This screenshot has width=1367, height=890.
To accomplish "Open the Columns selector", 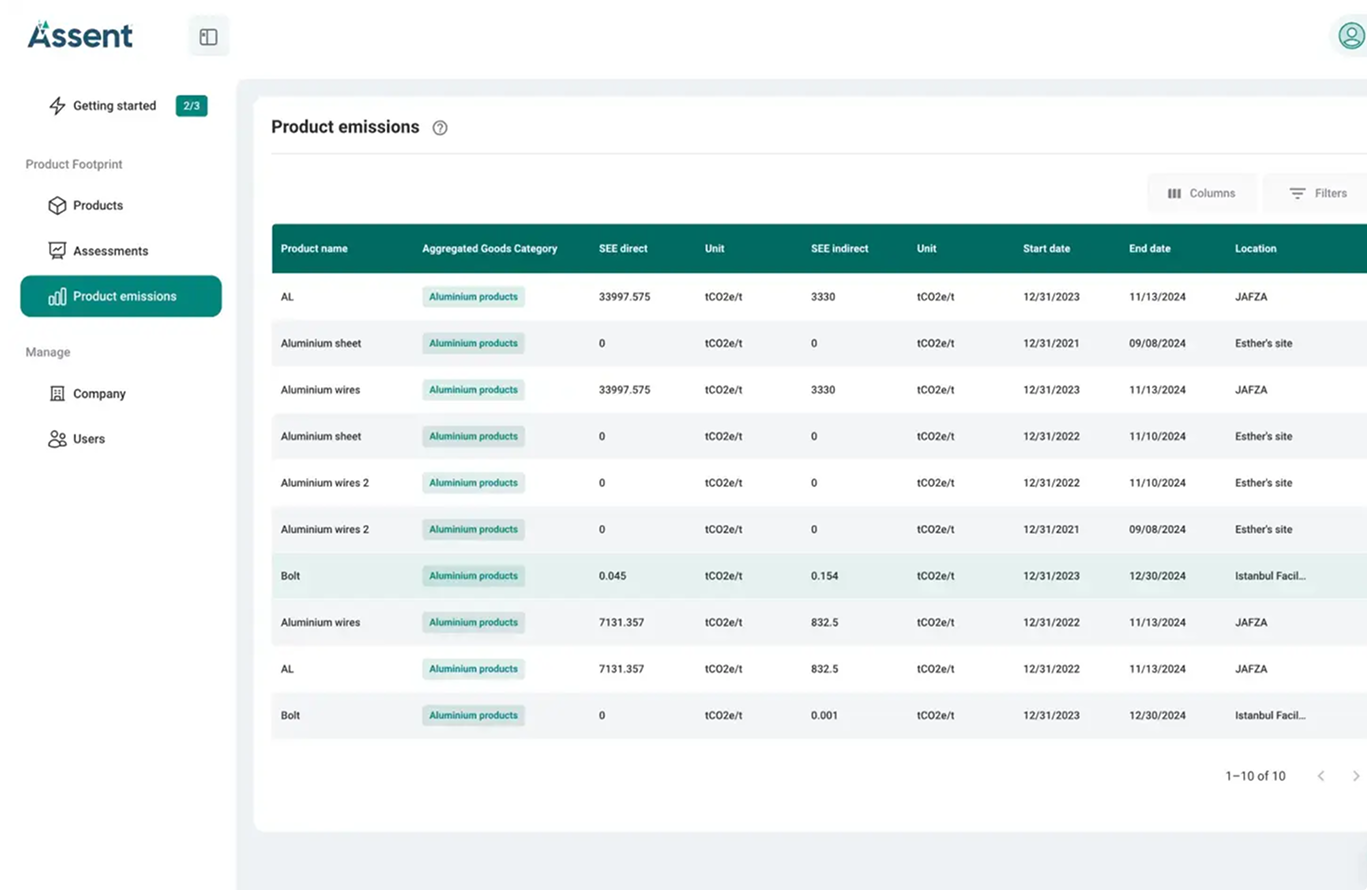I will [1202, 193].
